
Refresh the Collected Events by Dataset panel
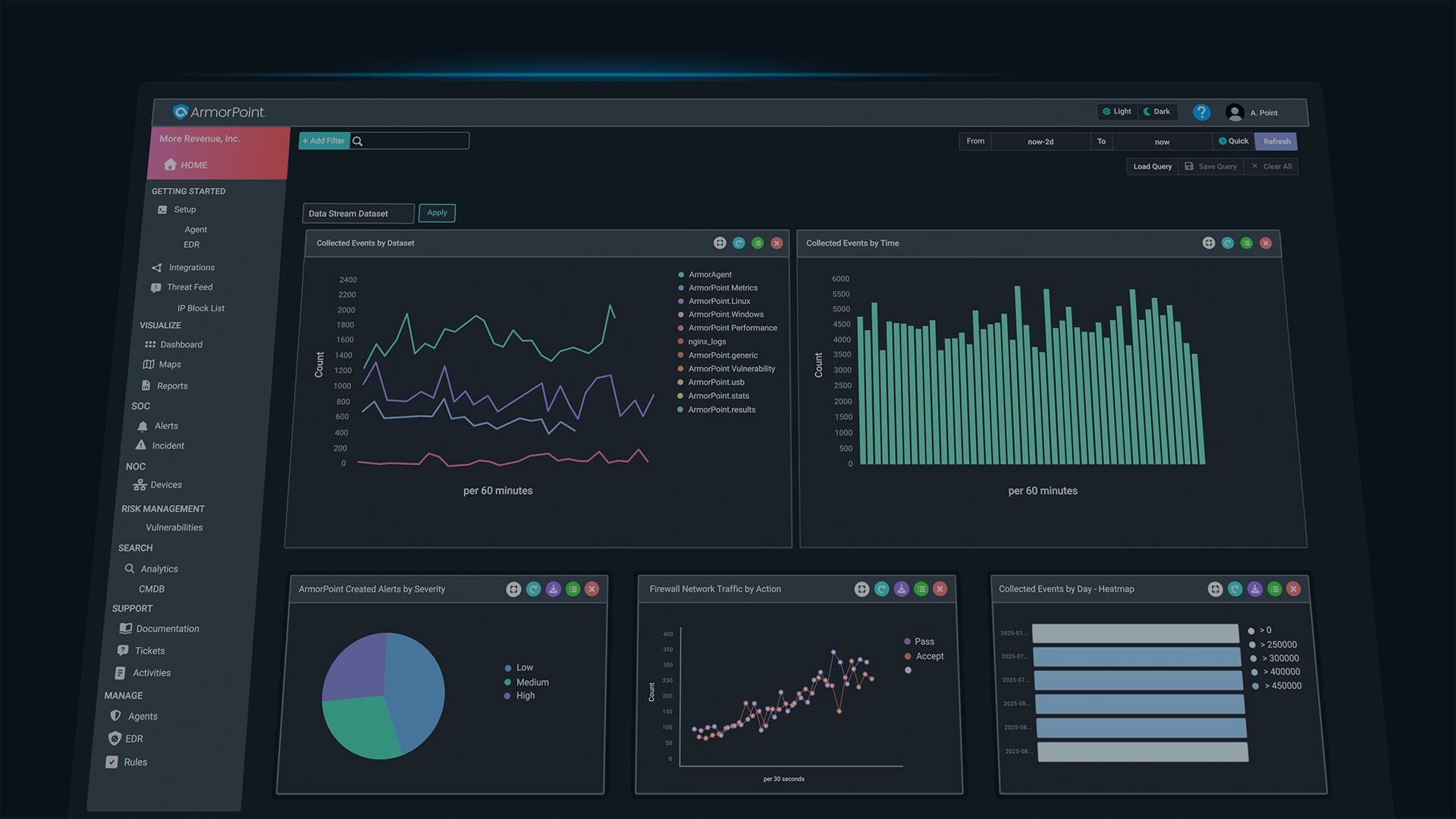click(x=739, y=243)
